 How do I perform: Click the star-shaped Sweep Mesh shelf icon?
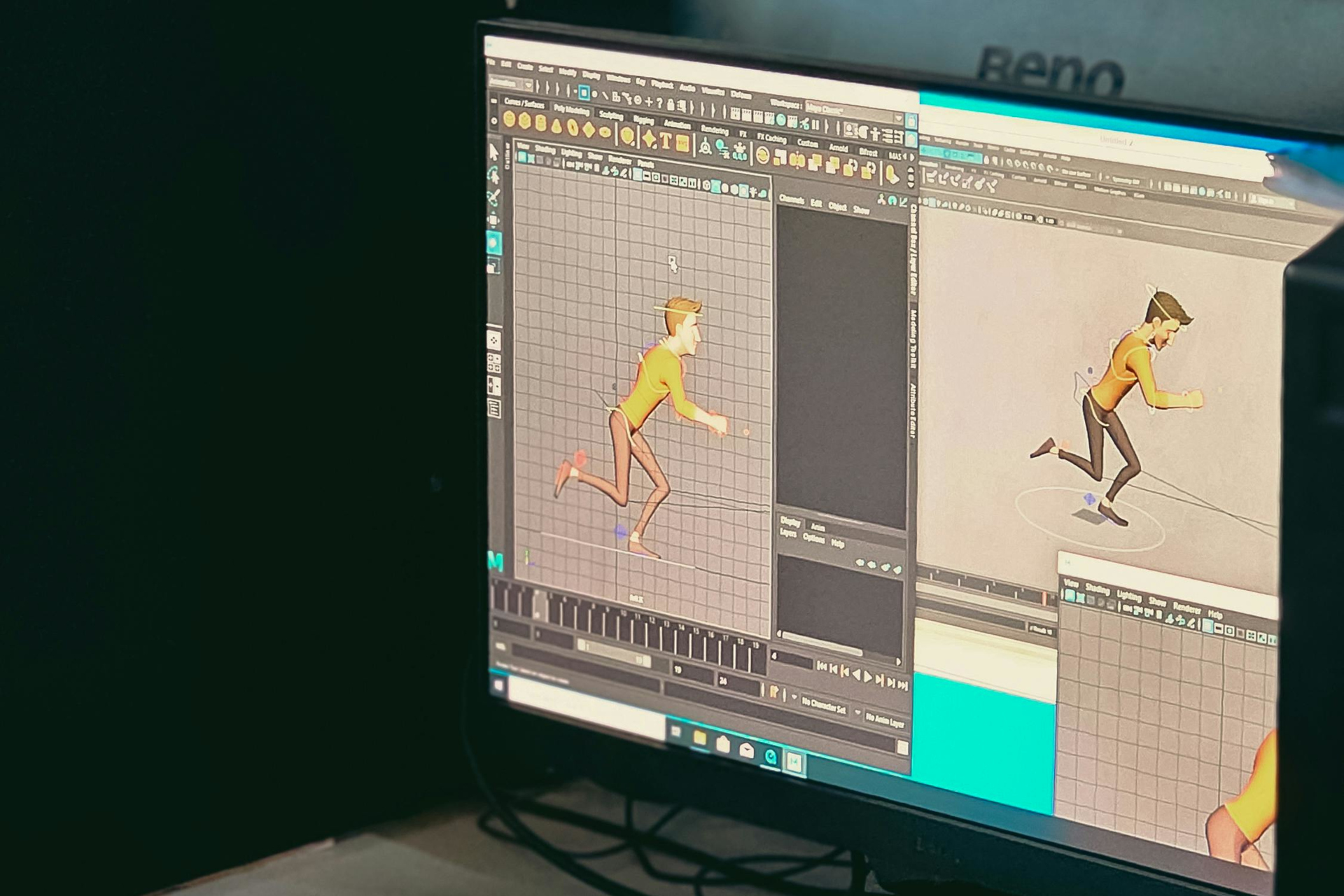pos(650,139)
